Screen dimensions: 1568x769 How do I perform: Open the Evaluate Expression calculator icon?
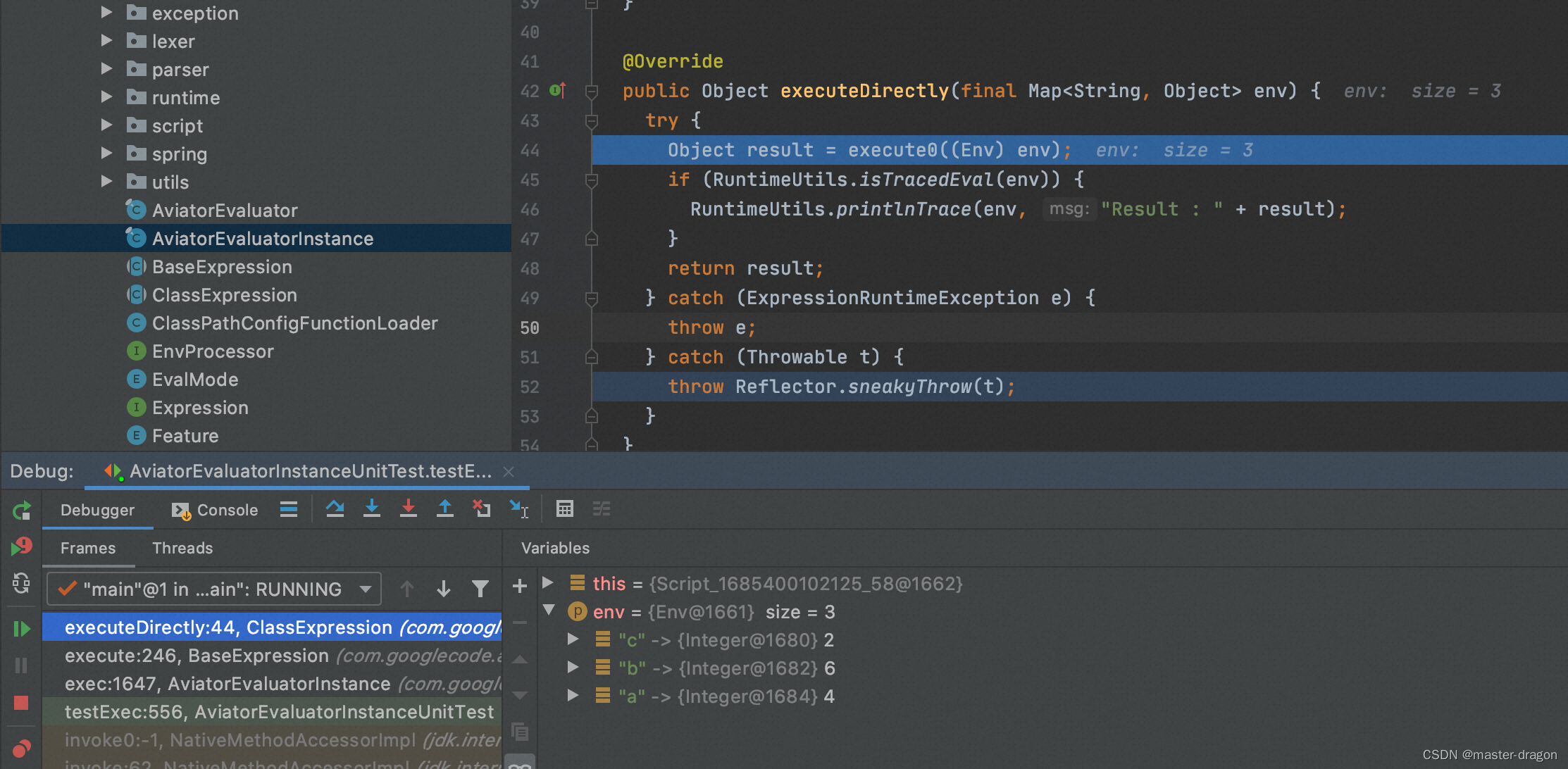[x=565, y=508]
